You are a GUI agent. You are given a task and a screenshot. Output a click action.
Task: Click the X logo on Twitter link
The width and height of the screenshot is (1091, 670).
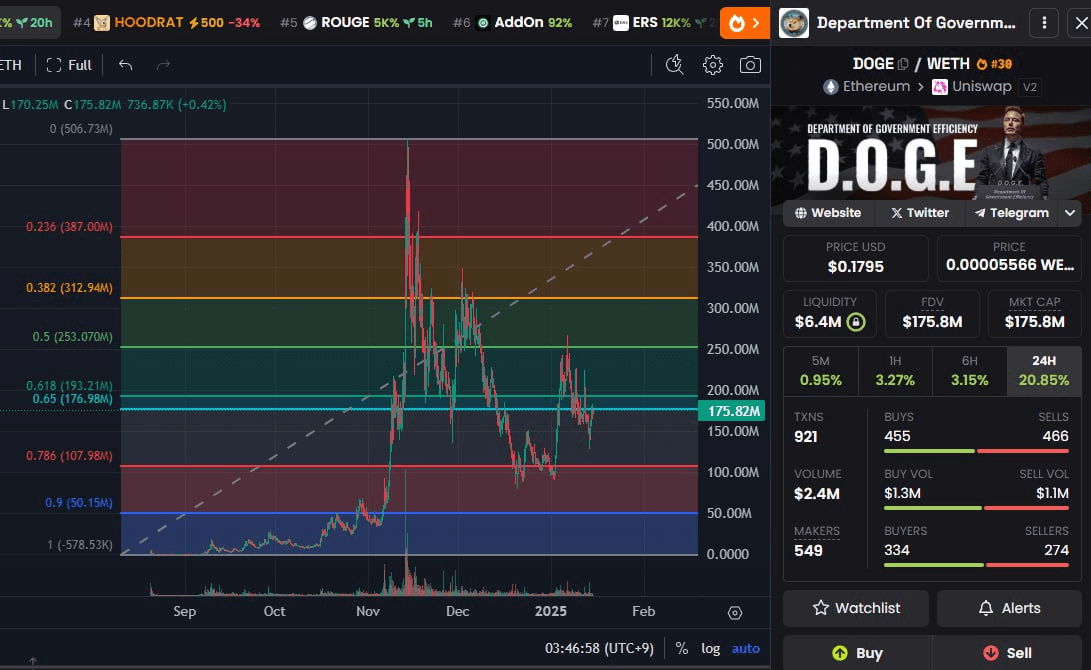click(x=897, y=213)
